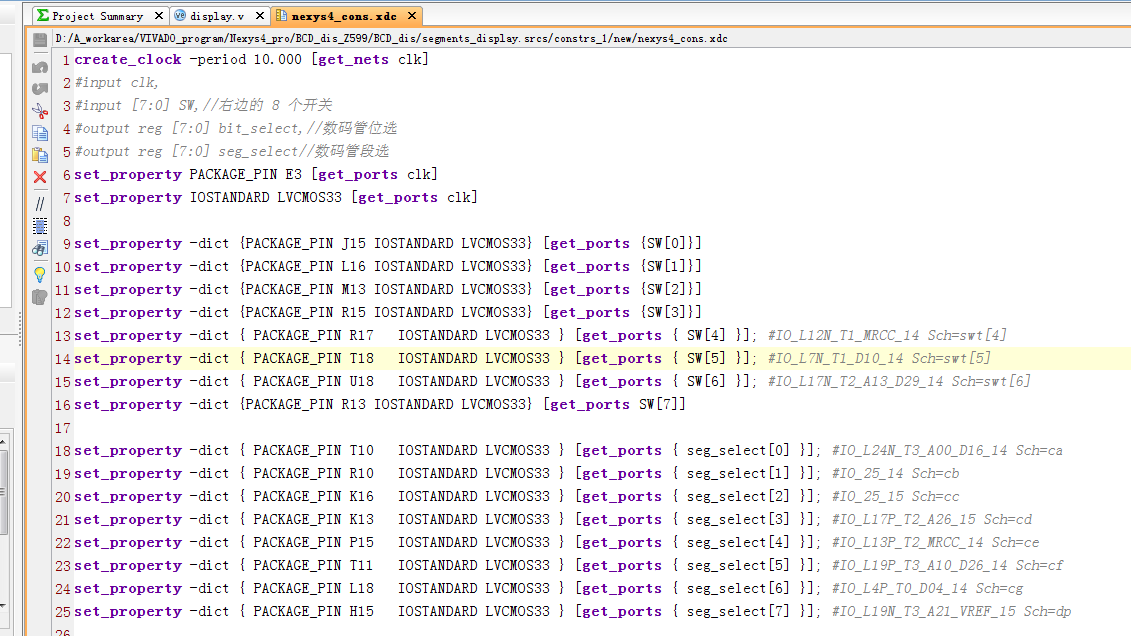Click 'IOSTANDARD LVCMOS33' on line 7
Image resolution: width=1131 pixels, height=636 pixels.
[x=265, y=198]
